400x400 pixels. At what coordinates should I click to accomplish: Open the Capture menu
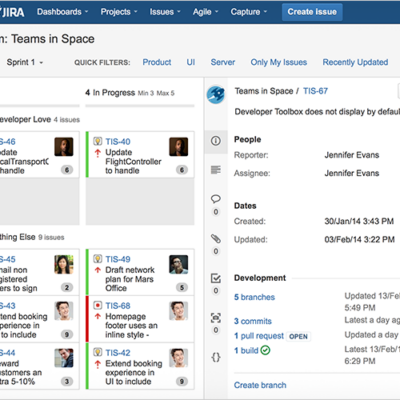249,12
